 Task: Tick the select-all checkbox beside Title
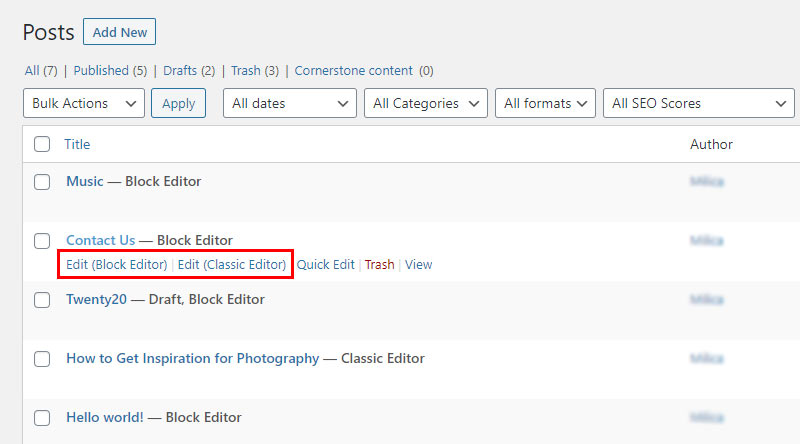pos(42,144)
